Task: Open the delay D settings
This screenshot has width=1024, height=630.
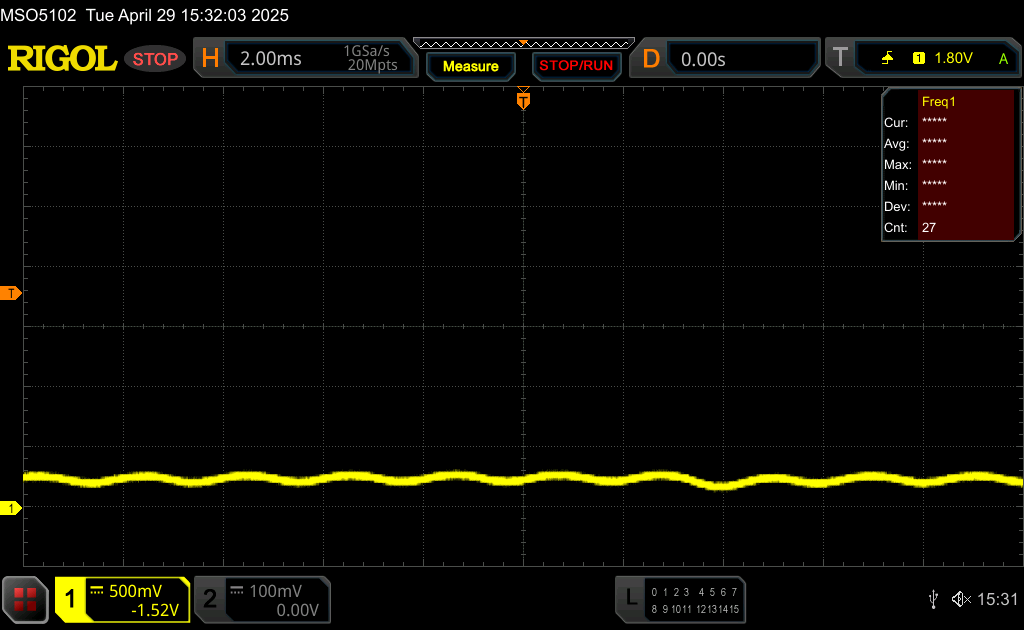Action: coord(651,59)
